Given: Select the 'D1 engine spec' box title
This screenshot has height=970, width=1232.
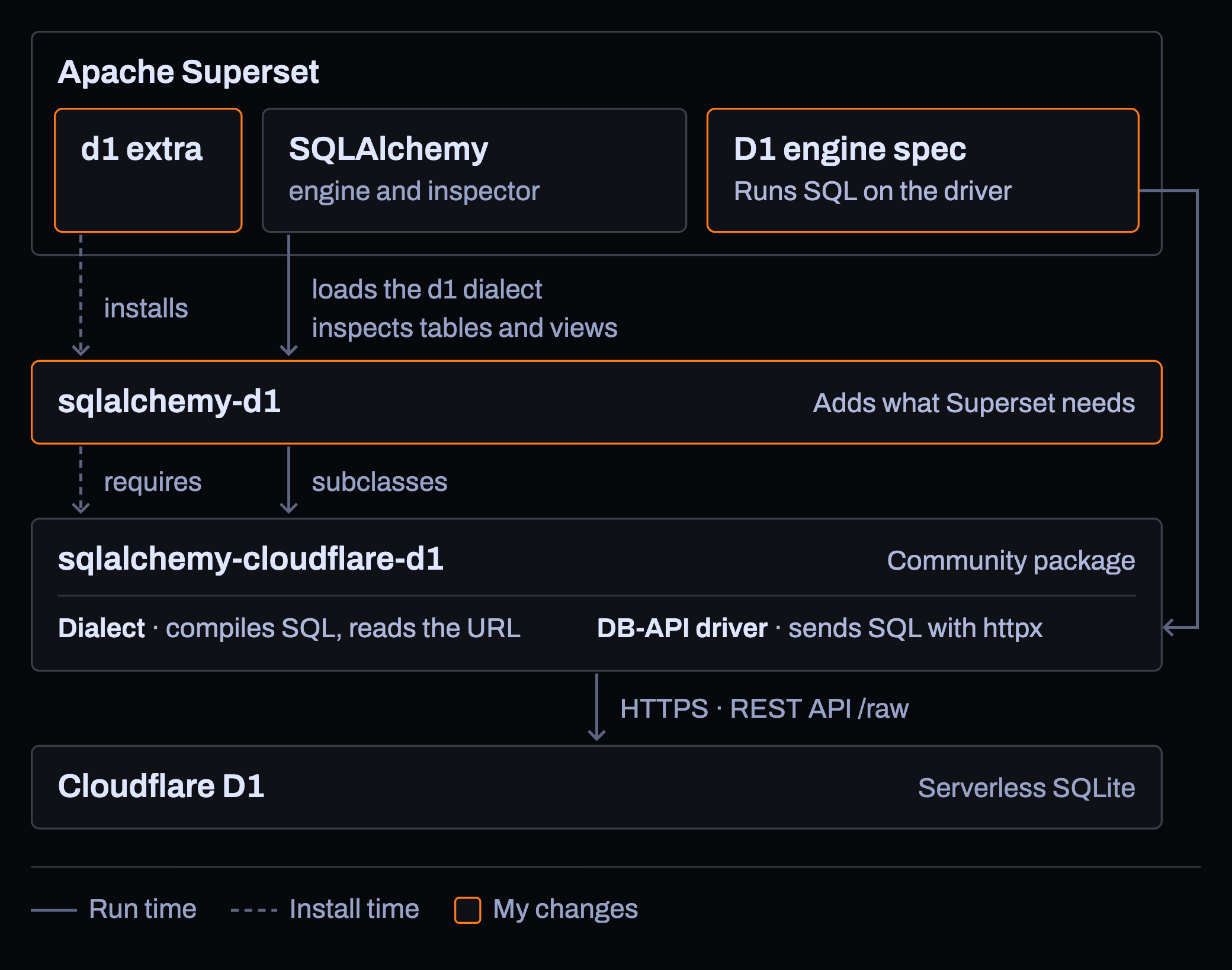Looking at the screenshot, I should 850,149.
